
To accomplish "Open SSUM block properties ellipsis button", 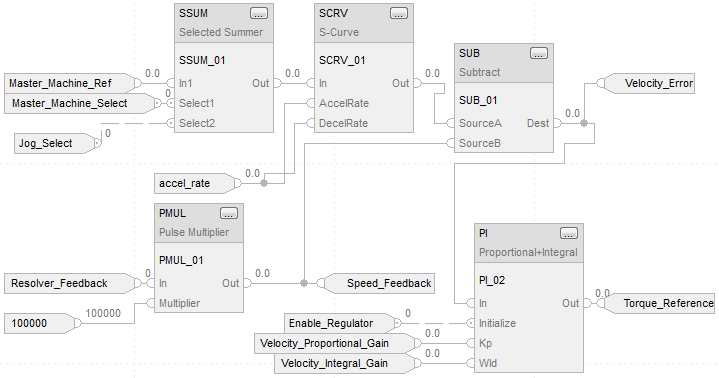I will point(259,14).
